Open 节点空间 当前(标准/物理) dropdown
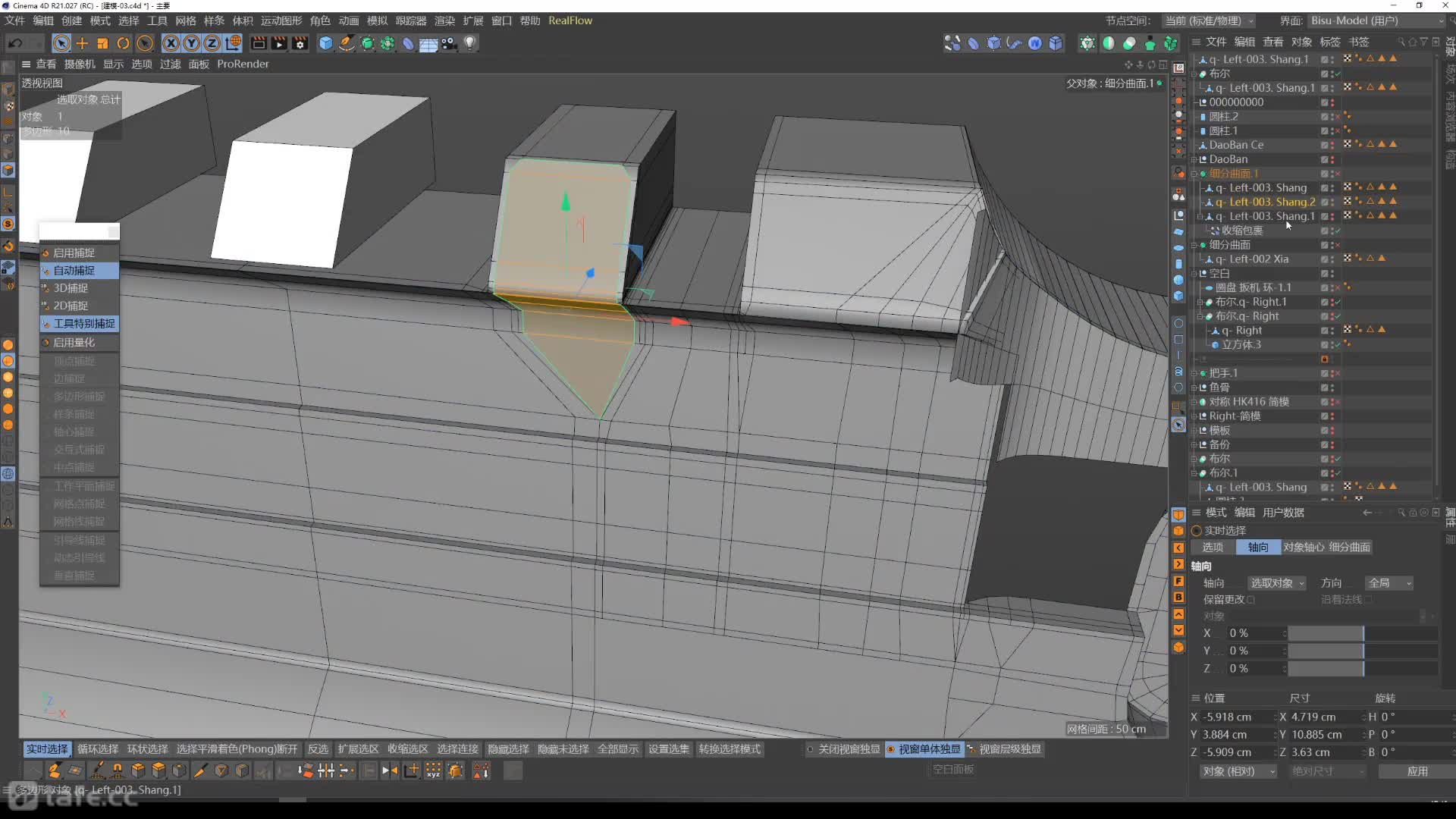Image resolution: width=1456 pixels, height=819 pixels. click(1209, 20)
